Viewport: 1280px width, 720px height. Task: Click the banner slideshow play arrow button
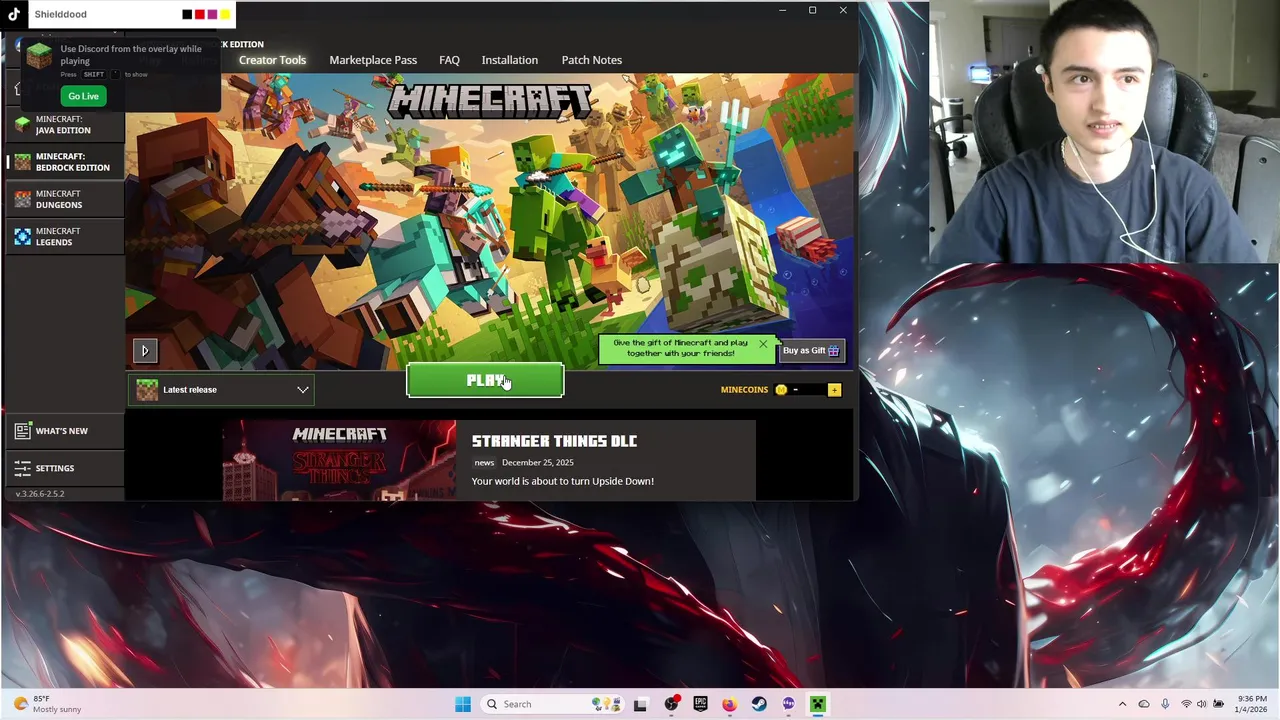[x=145, y=350]
